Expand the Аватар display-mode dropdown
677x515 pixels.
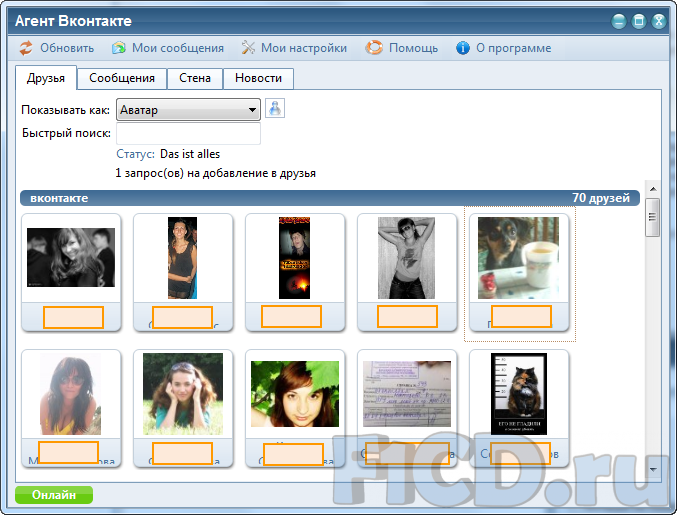coord(188,110)
